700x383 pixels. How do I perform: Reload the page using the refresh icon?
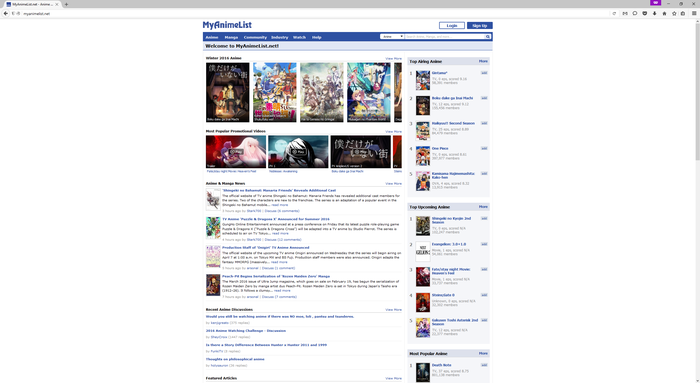(614, 13)
